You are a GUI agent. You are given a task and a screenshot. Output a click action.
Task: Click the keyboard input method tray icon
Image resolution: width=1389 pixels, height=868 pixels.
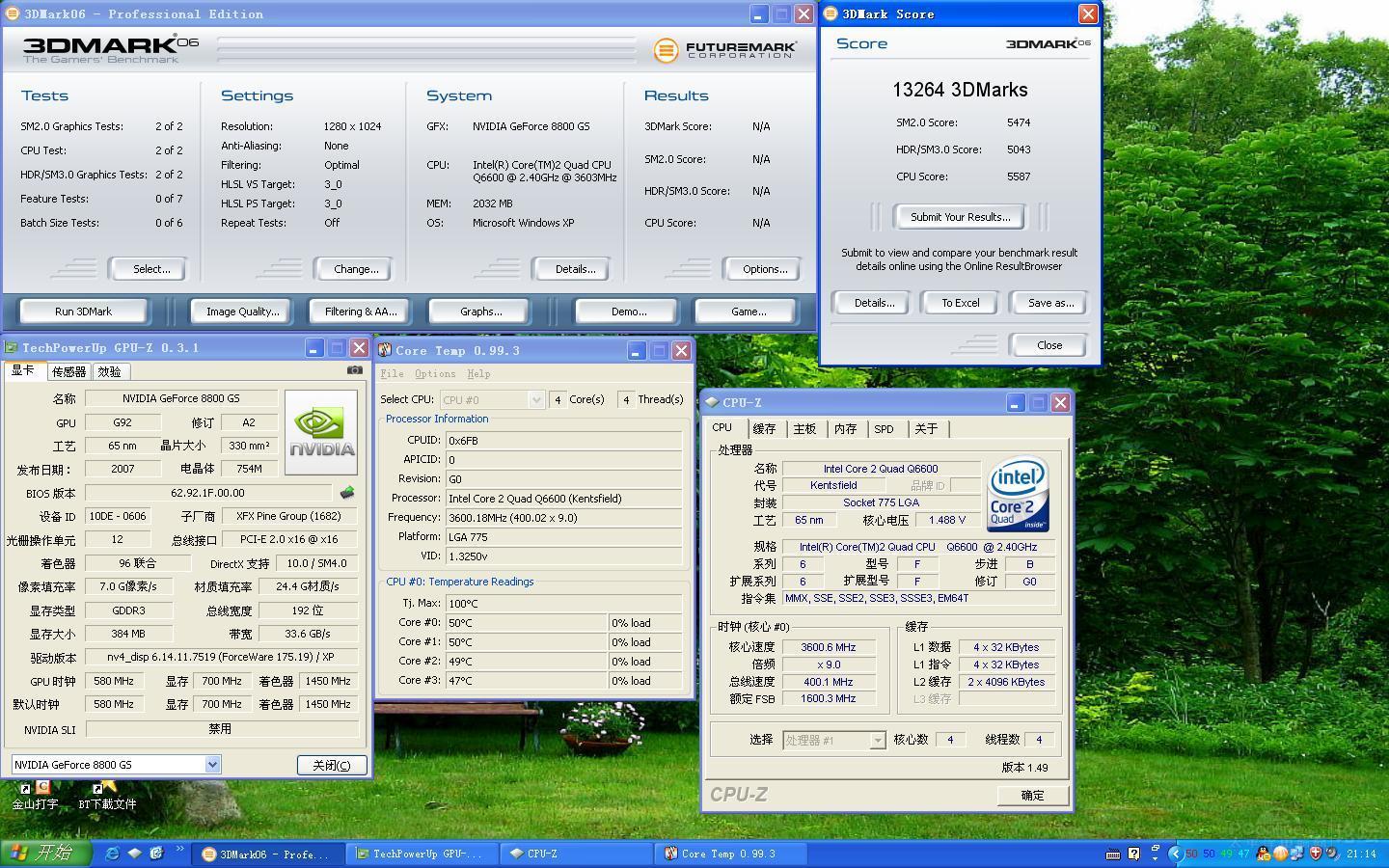(x=1113, y=854)
